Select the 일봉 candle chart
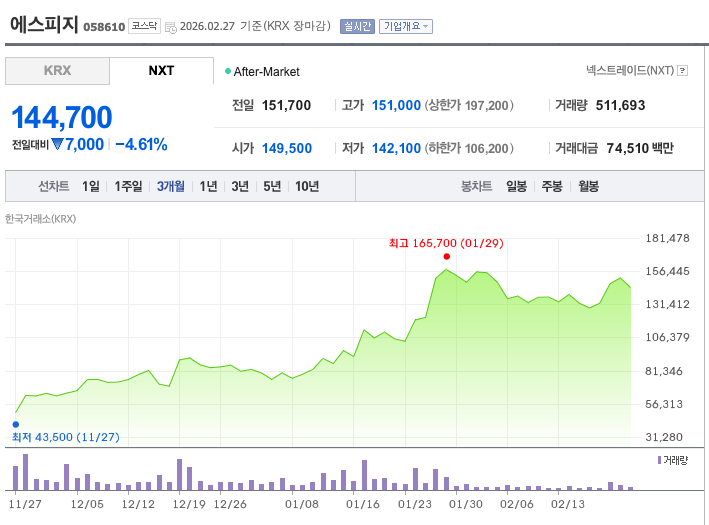709x525 pixels. pos(516,186)
